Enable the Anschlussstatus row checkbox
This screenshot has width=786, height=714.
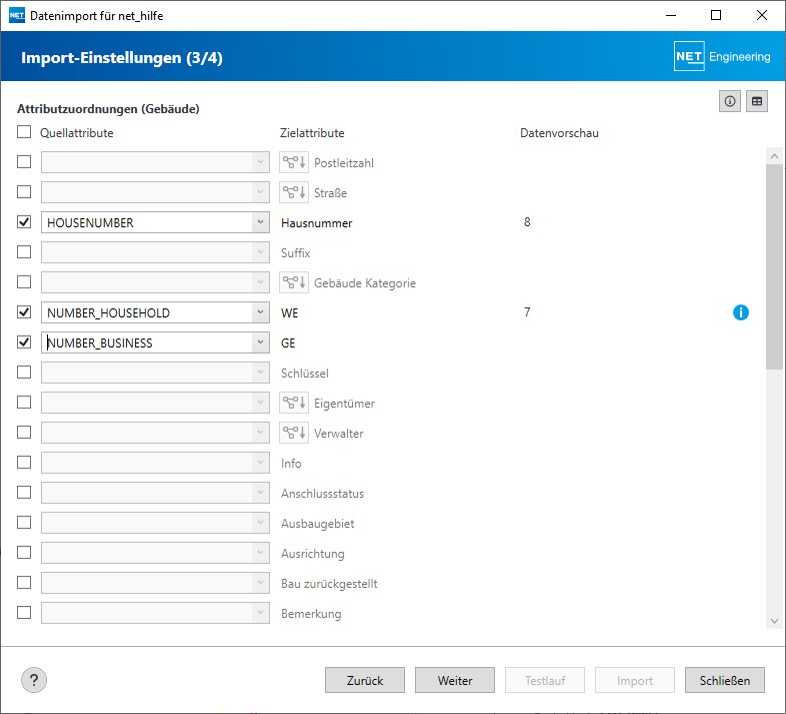pyautogui.click(x=24, y=492)
